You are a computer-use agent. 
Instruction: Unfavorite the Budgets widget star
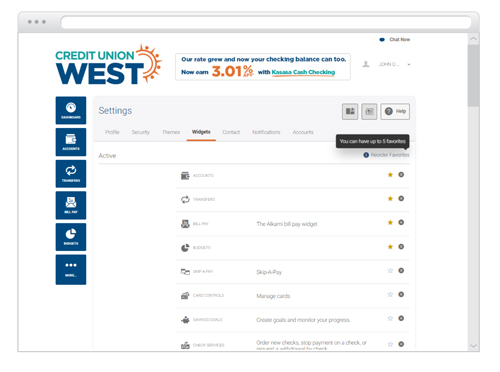point(390,247)
